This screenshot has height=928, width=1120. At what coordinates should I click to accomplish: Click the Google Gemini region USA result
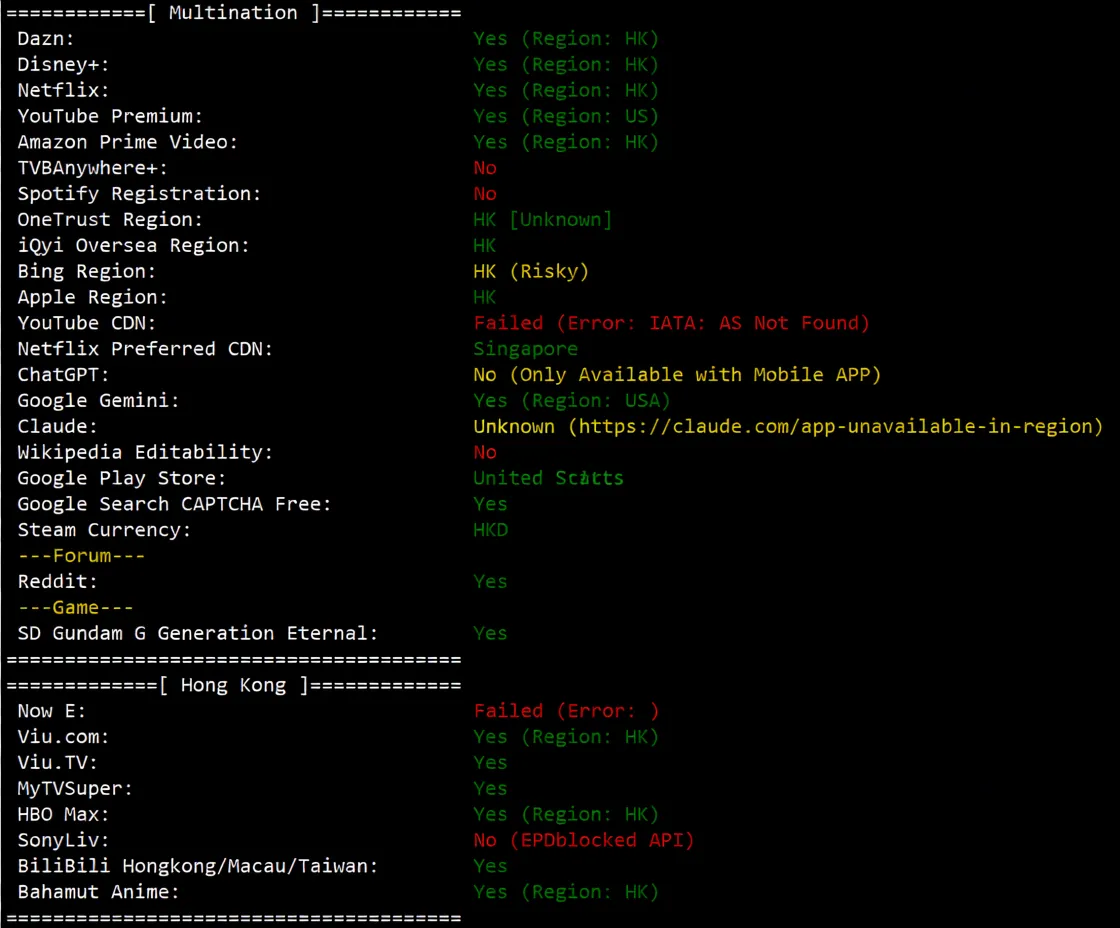[x=571, y=401]
